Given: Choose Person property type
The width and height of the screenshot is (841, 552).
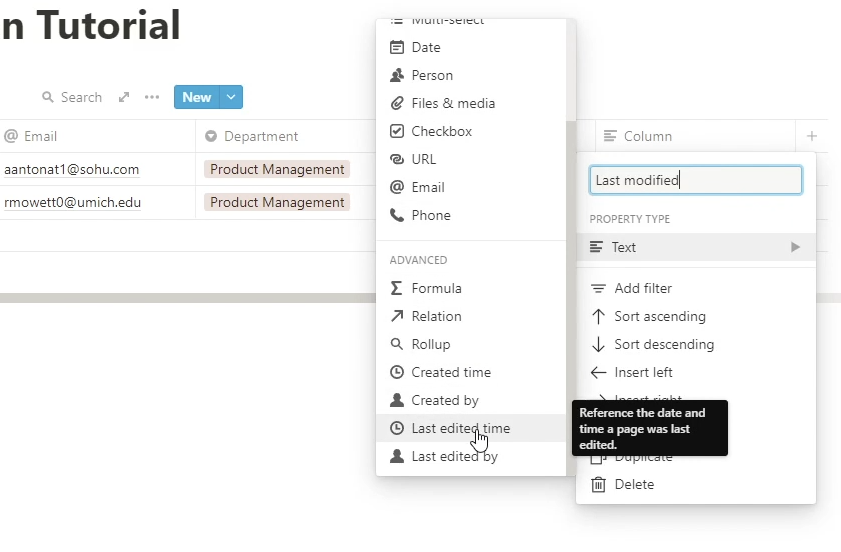Looking at the screenshot, I should click(471, 75).
